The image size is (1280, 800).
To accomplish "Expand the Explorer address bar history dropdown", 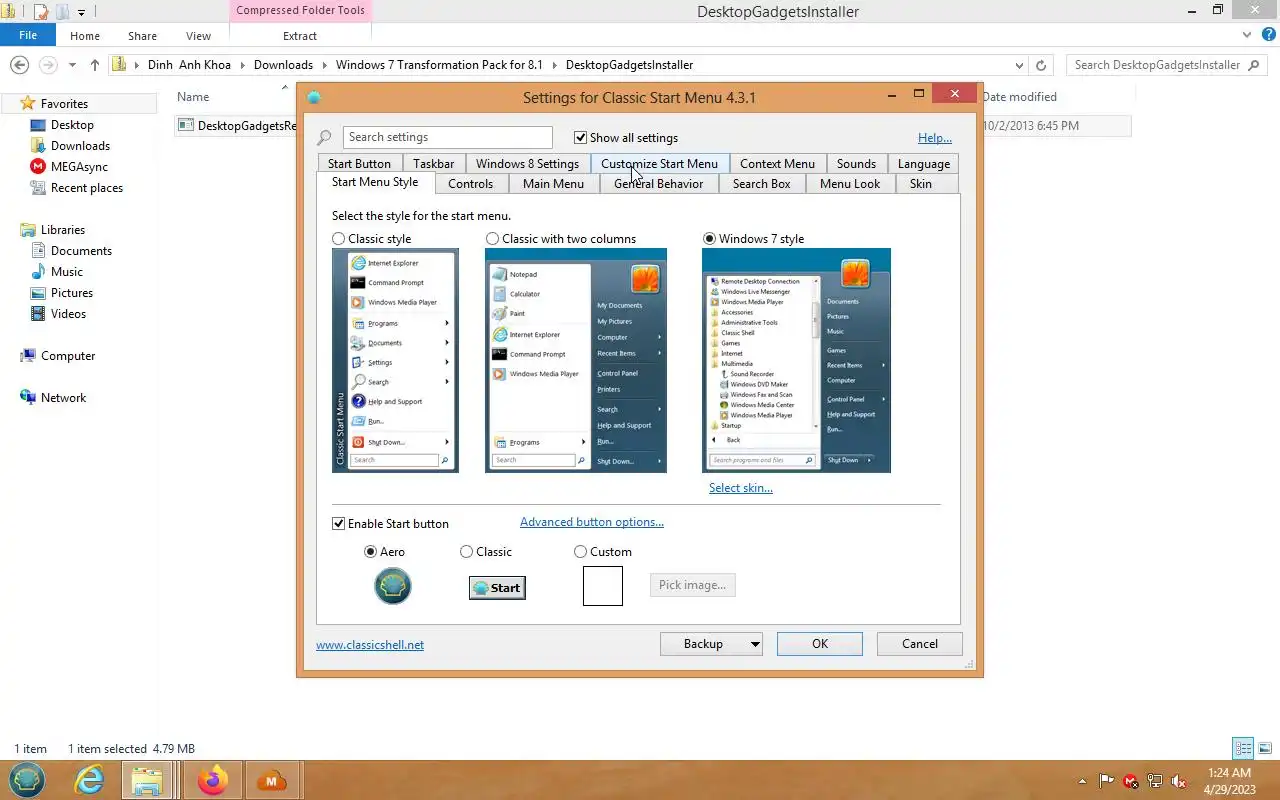I will (x=1019, y=65).
